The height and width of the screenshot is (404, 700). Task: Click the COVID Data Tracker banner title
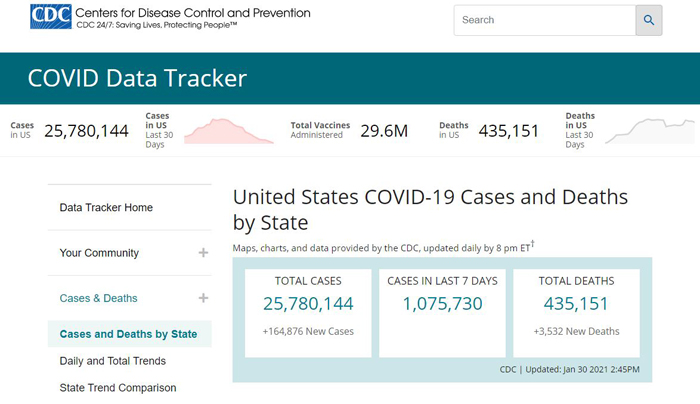coord(137,79)
